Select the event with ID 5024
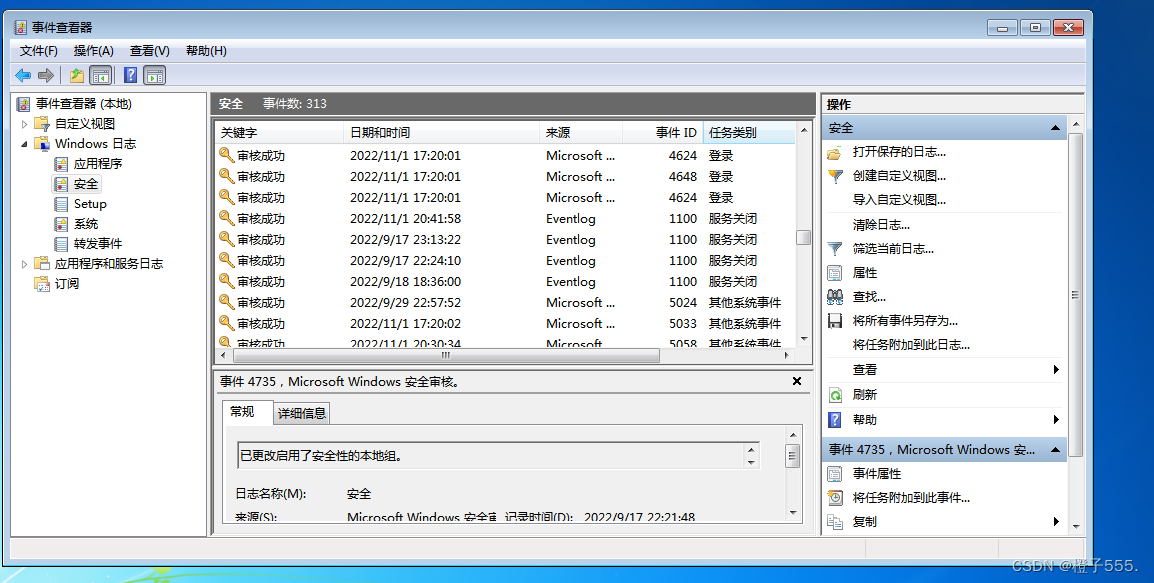This screenshot has width=1154, height=583. click(x=506, y=303)
